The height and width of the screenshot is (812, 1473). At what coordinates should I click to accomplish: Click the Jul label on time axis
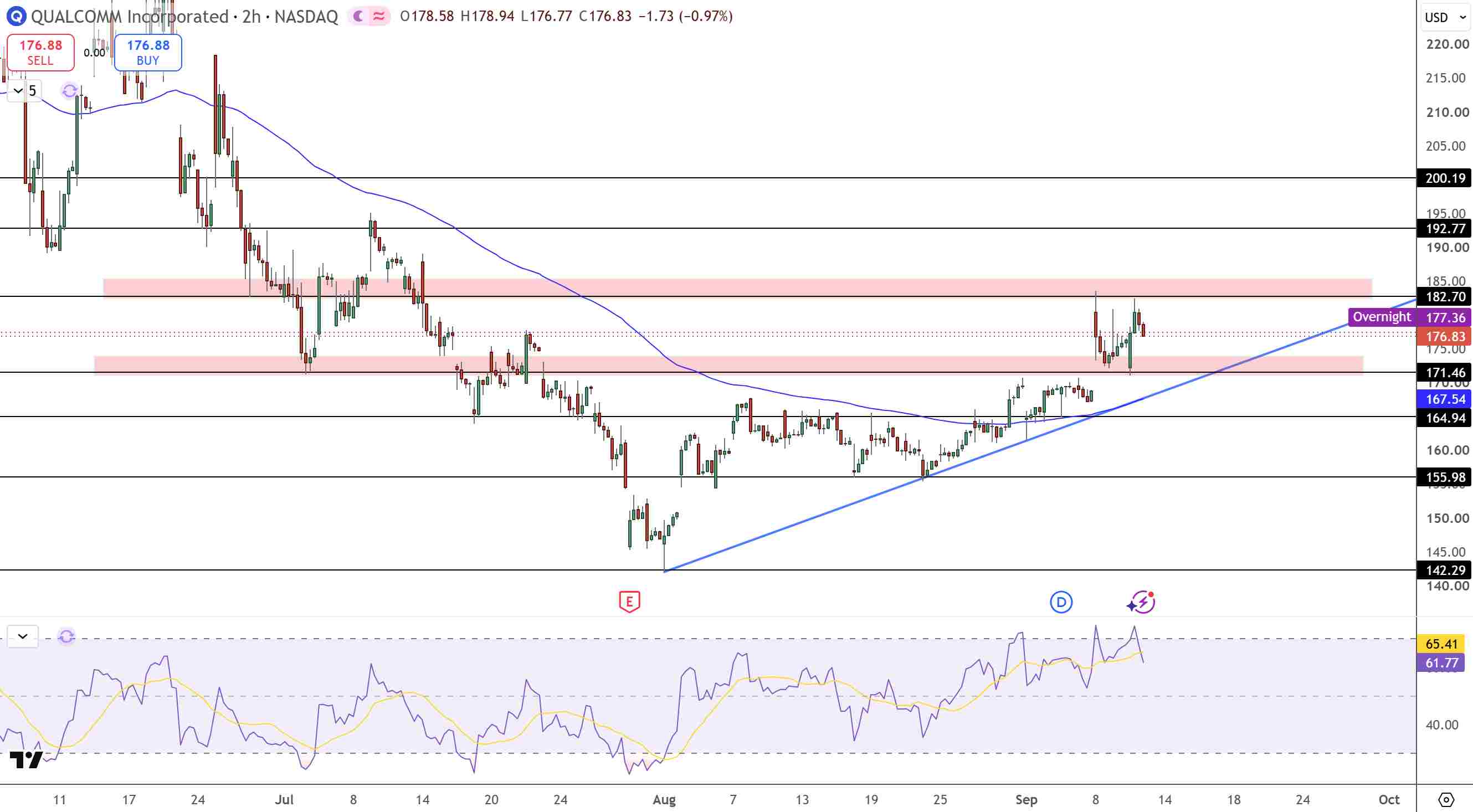[x=284, y=799]
